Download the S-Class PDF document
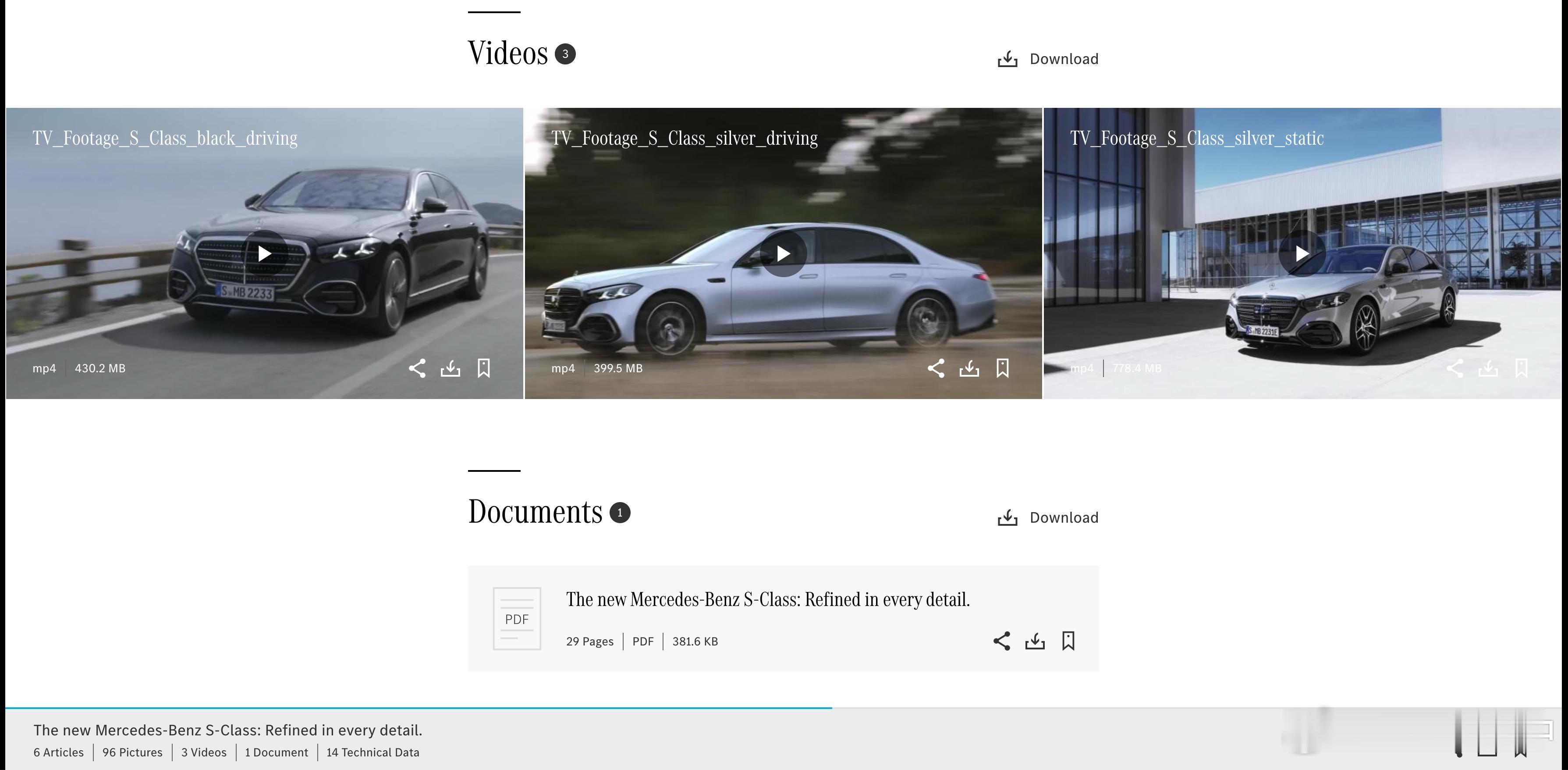The width and height of the screenshot is (1568, 770). pos(1035,641)
